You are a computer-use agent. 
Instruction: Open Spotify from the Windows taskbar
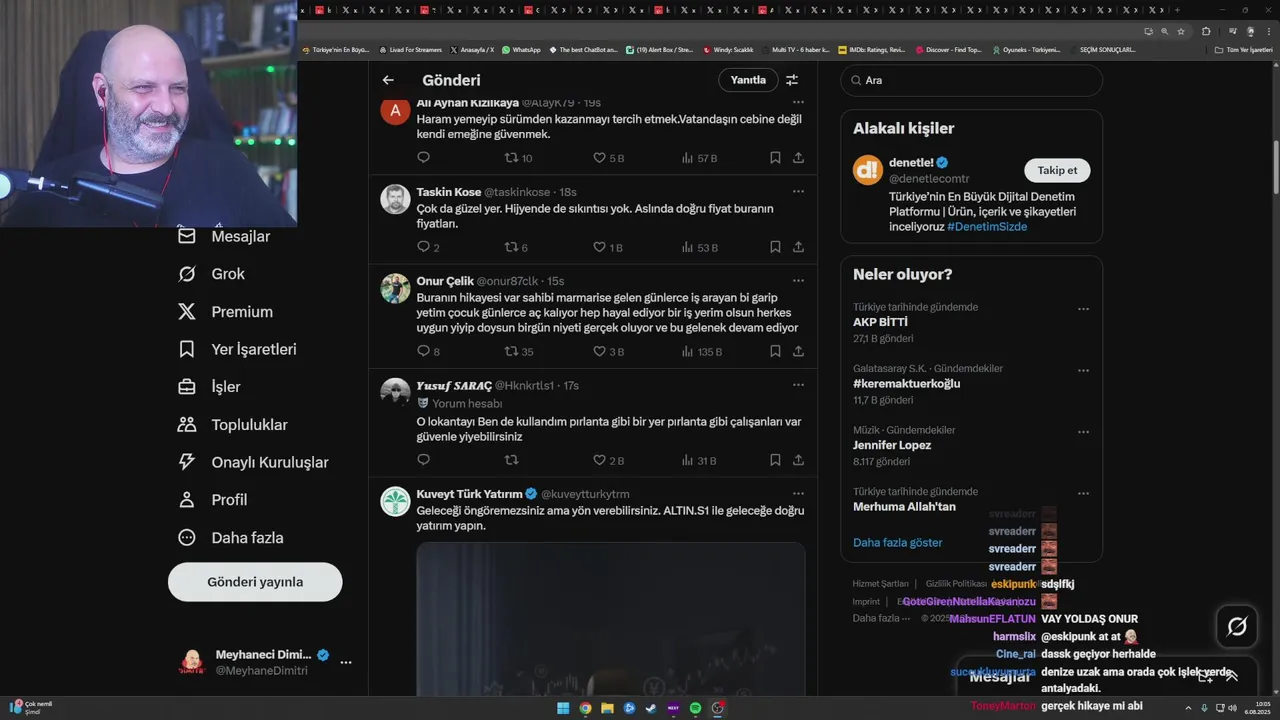point(695,708)
